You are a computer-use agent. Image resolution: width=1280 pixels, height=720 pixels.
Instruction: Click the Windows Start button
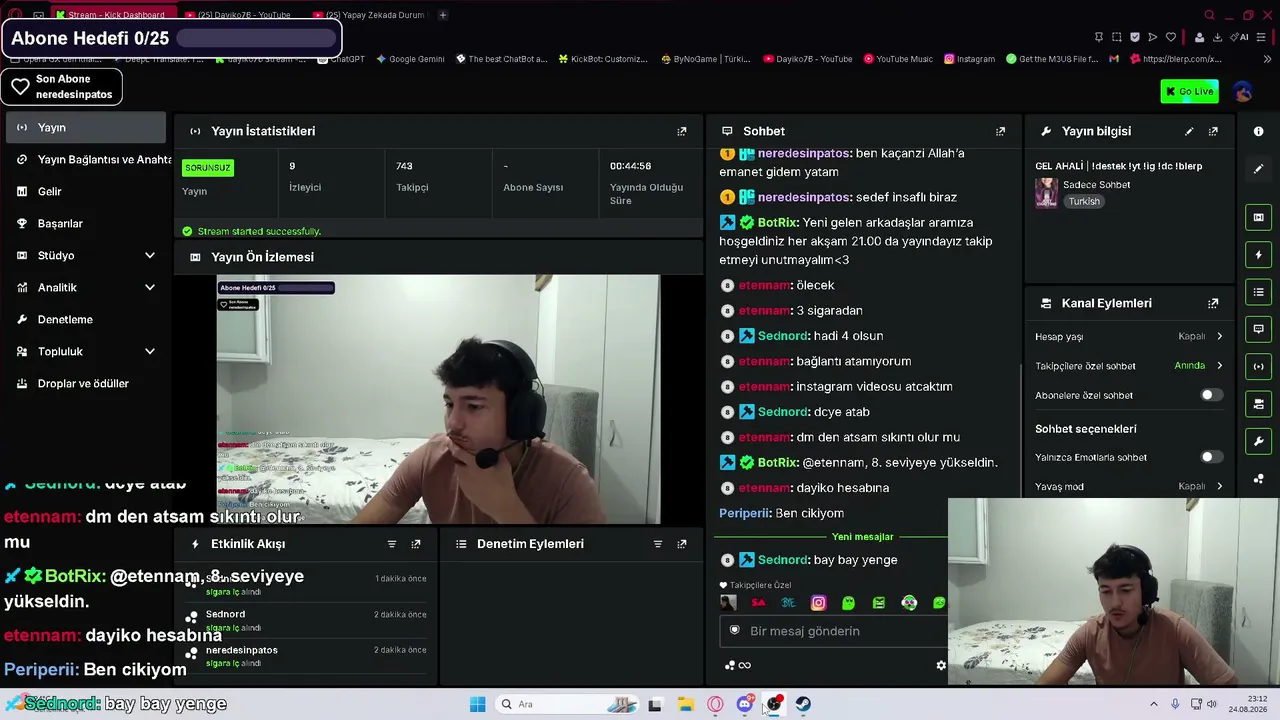point(478,704)
